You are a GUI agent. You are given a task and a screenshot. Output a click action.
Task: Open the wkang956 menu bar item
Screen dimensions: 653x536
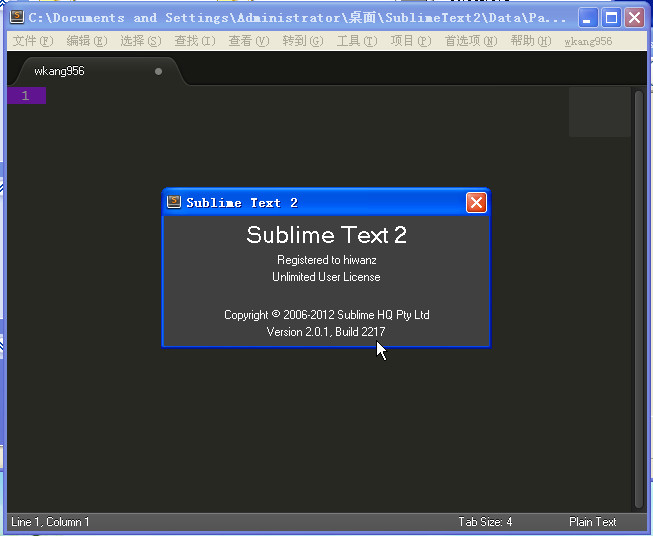(588, 41)
